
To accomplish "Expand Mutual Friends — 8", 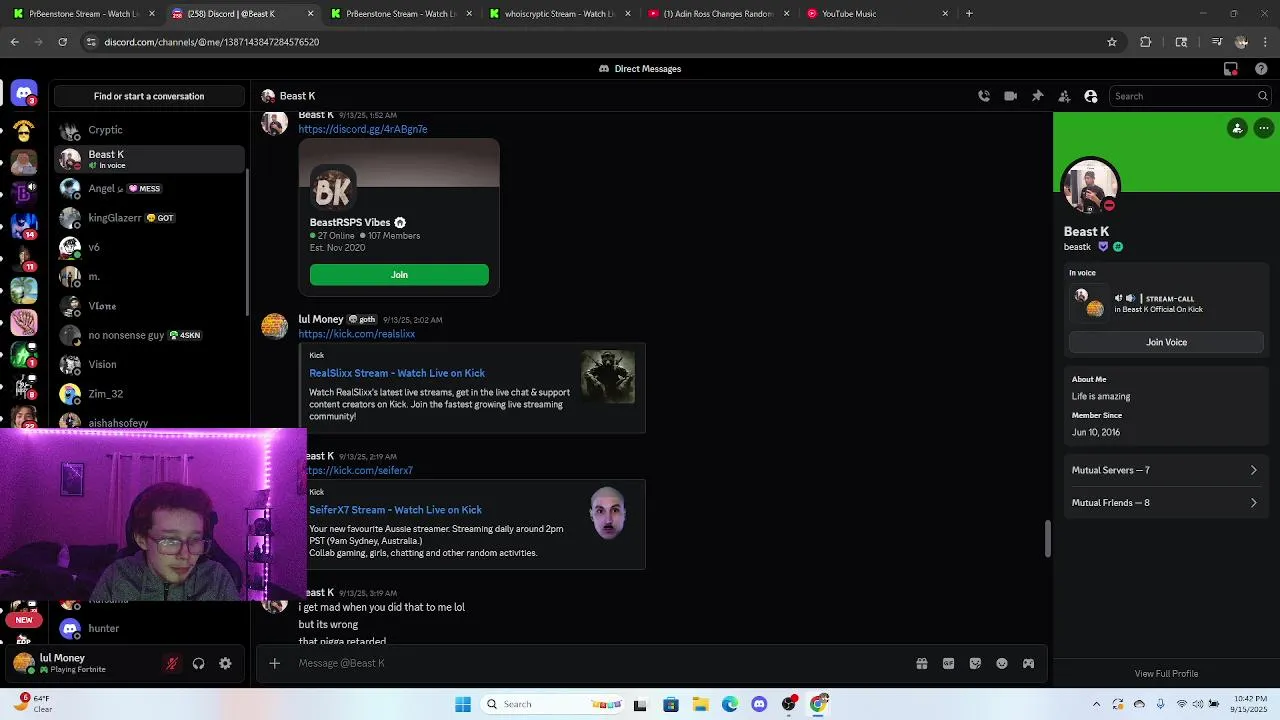I will click(x=1165, y=503).
